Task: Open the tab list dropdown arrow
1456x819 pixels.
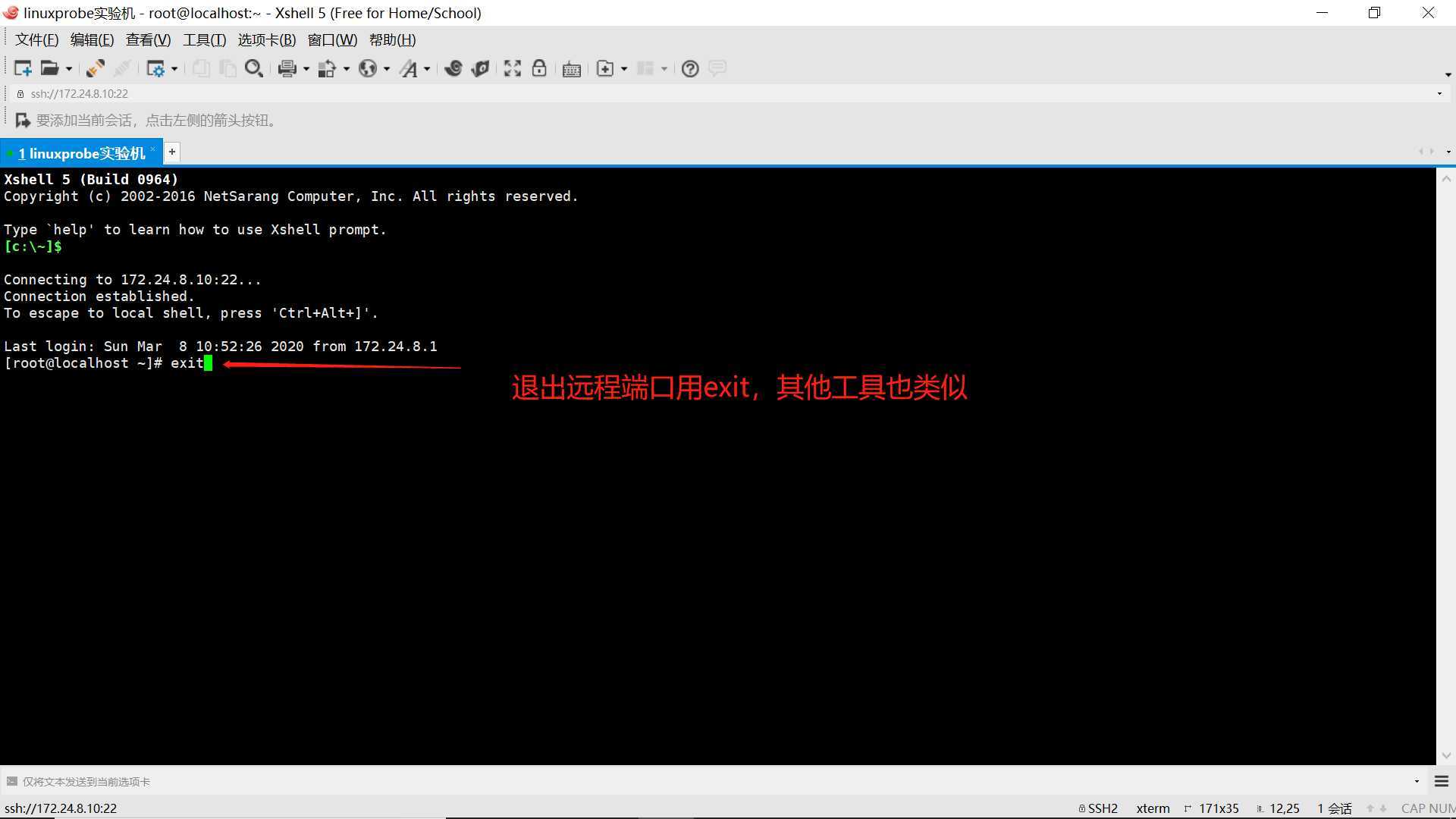Action: tap(1448, 152)
